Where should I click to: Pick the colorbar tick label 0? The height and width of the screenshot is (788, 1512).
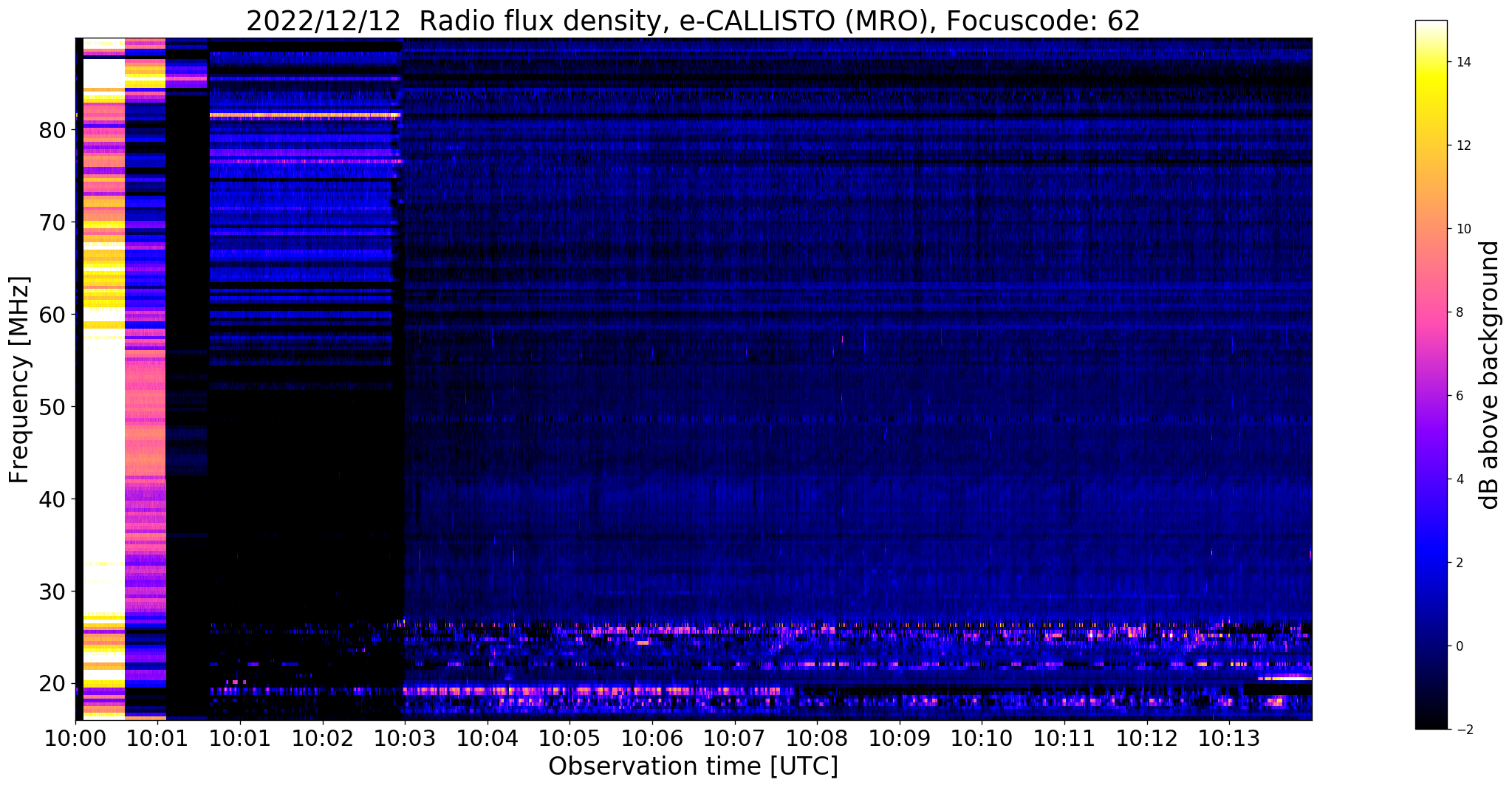tap(1459, 646)
